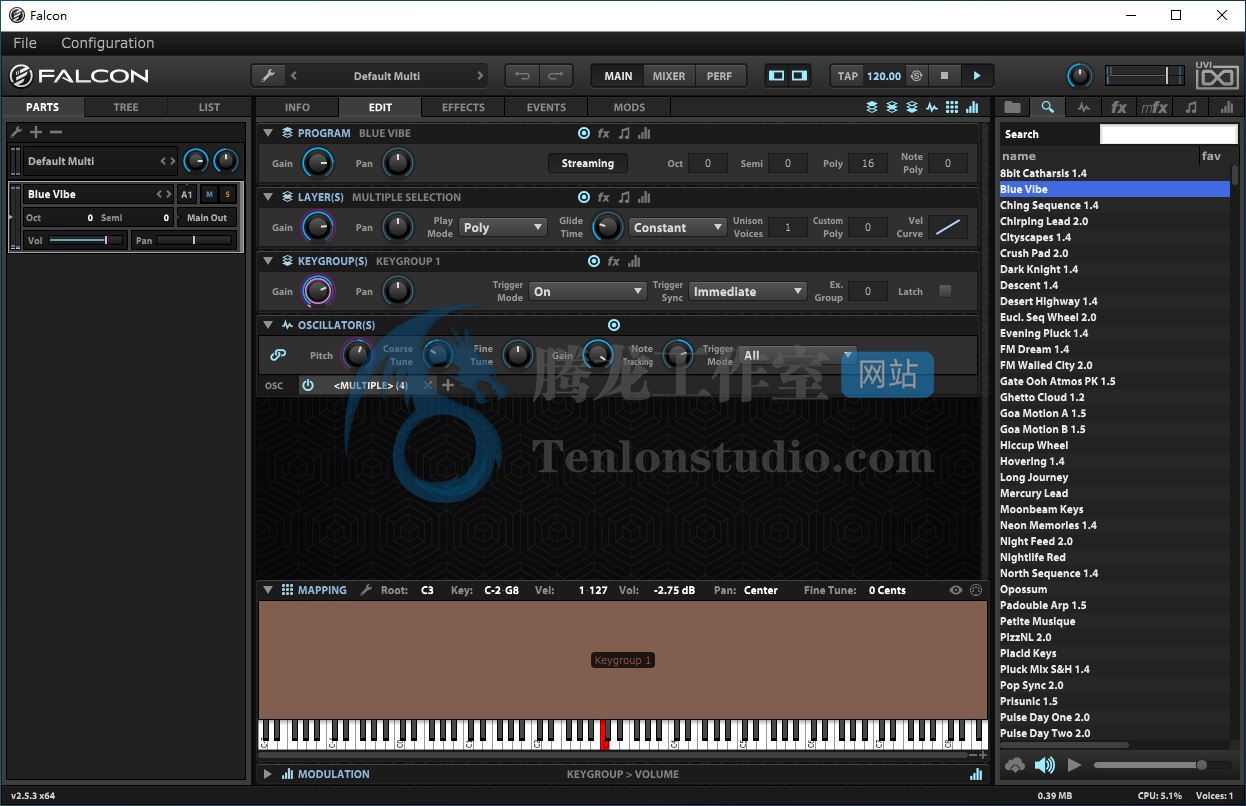Screen dimensions: 1246x806
Task: Open Program fx section icon
Action: [604, 133]
